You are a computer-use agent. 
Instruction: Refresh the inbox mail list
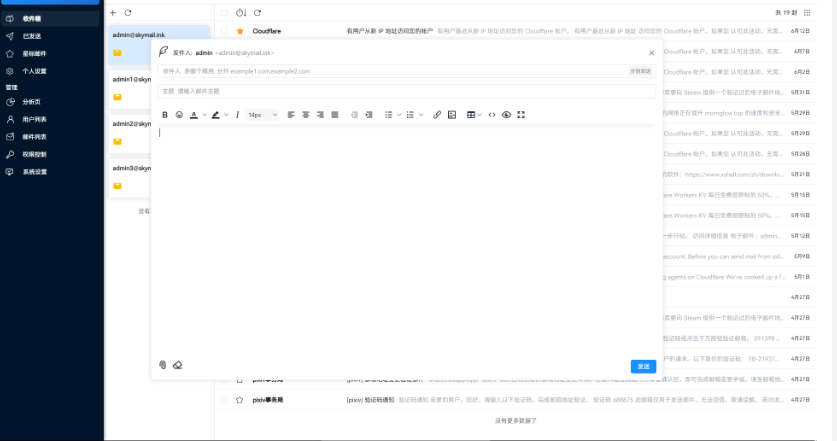(x=257, y=13)
